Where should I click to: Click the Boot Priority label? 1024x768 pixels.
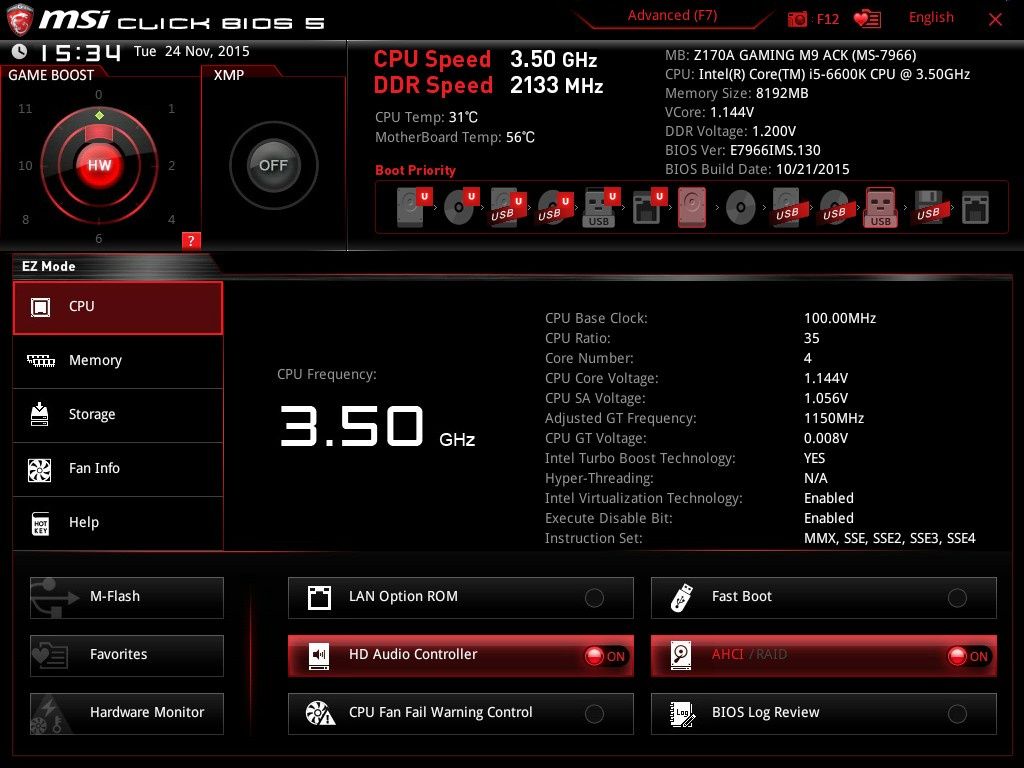(415, 170)
